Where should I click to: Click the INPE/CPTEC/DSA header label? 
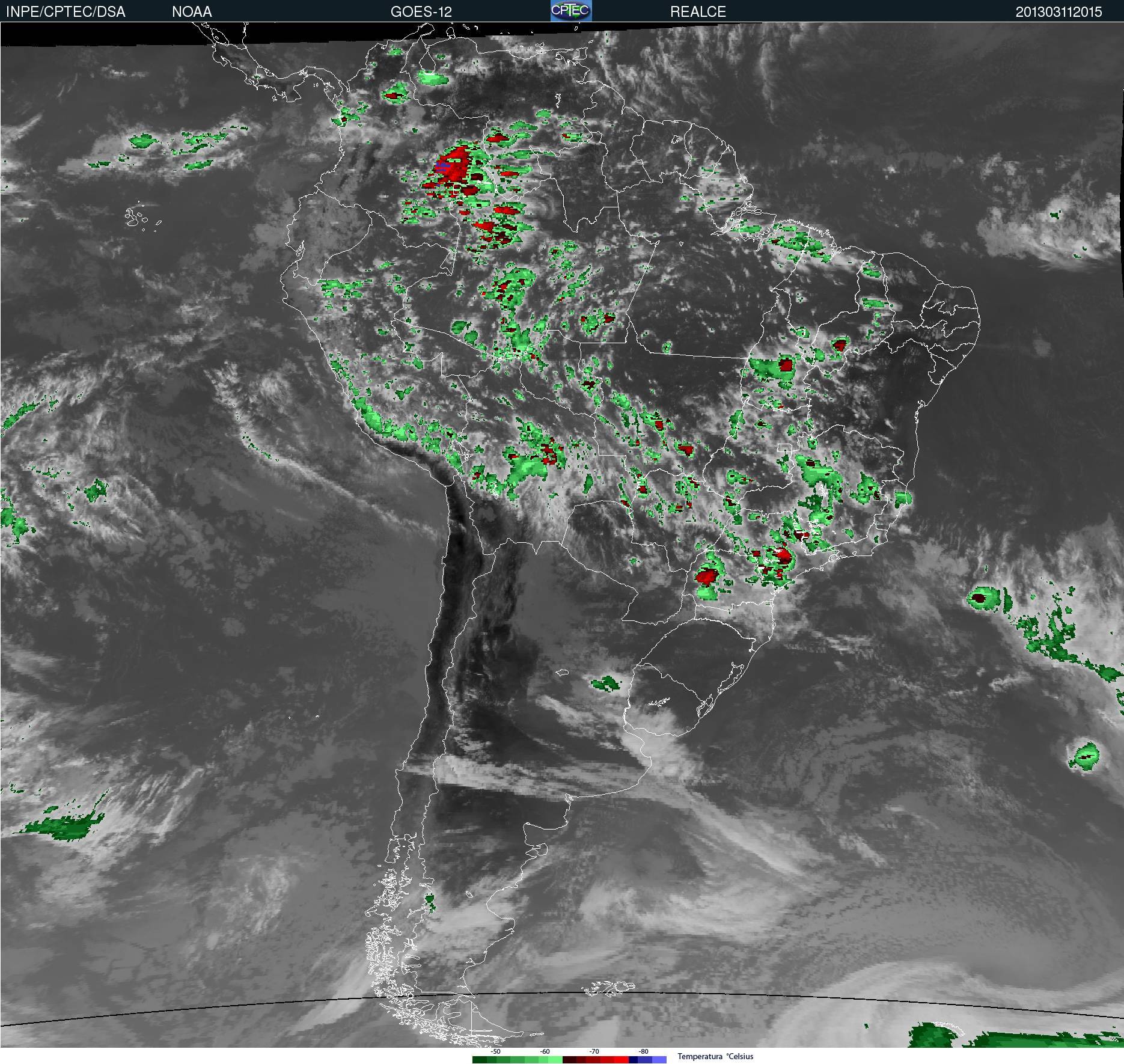(66, 11)
